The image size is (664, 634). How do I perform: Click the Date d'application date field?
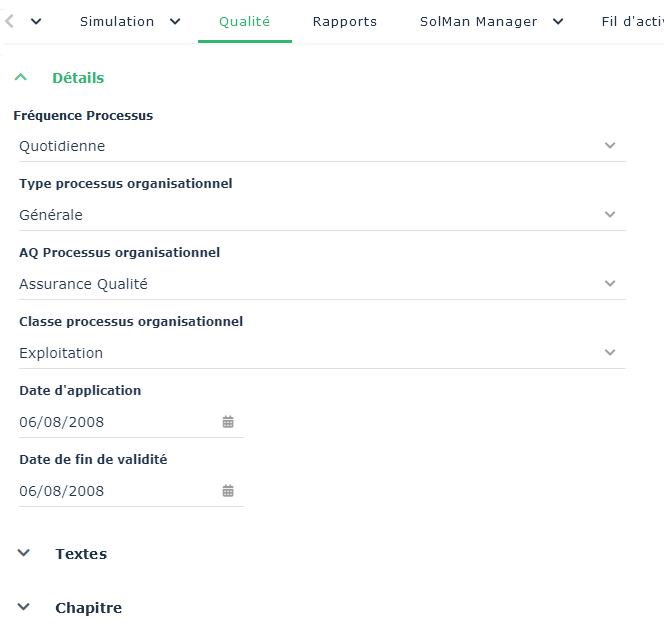[x=115, y=422]
